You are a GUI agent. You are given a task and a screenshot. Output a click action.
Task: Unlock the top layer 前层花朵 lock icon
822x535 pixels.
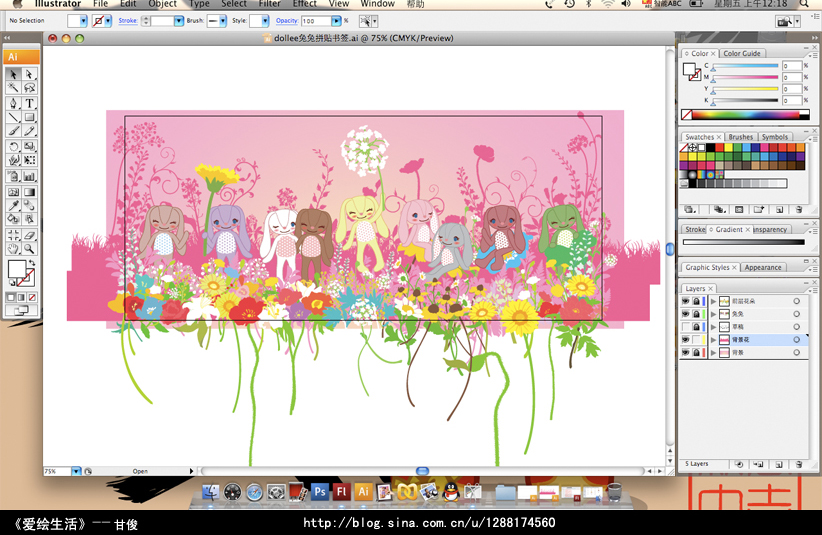coord(696,301)
